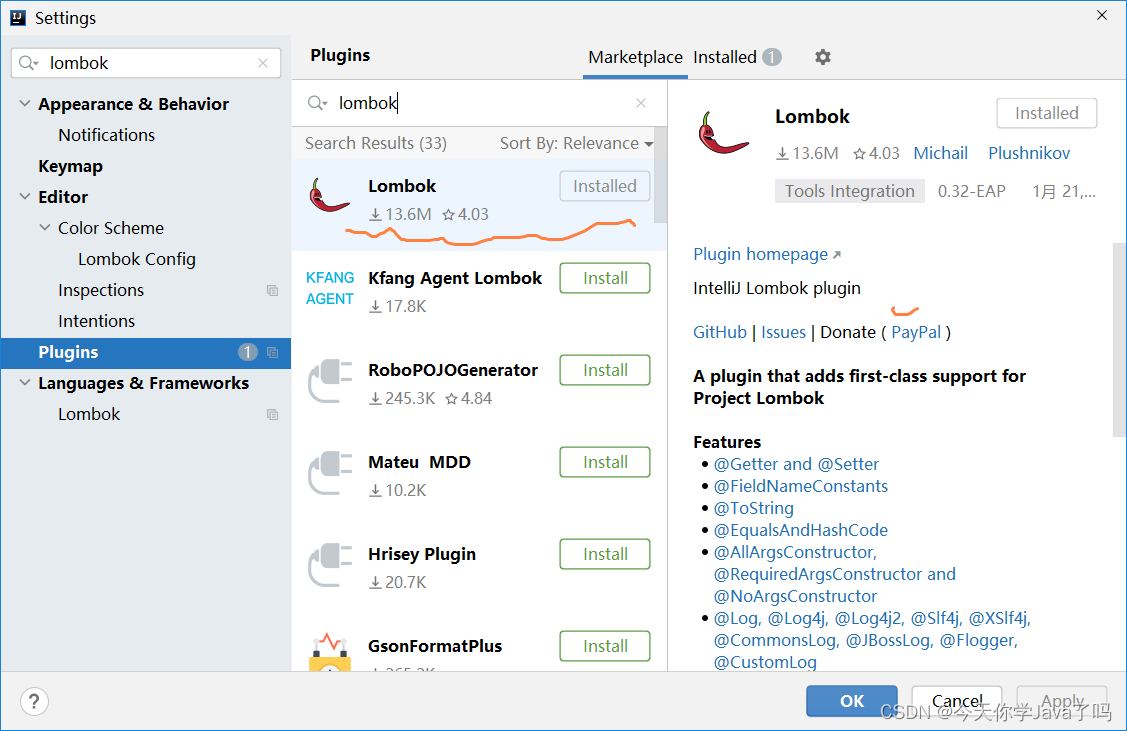The height and width of the screenshot is (731, 1127).
Task: Install the RoboPOJOGenerator plugin
Action: (x=605, y=370)
